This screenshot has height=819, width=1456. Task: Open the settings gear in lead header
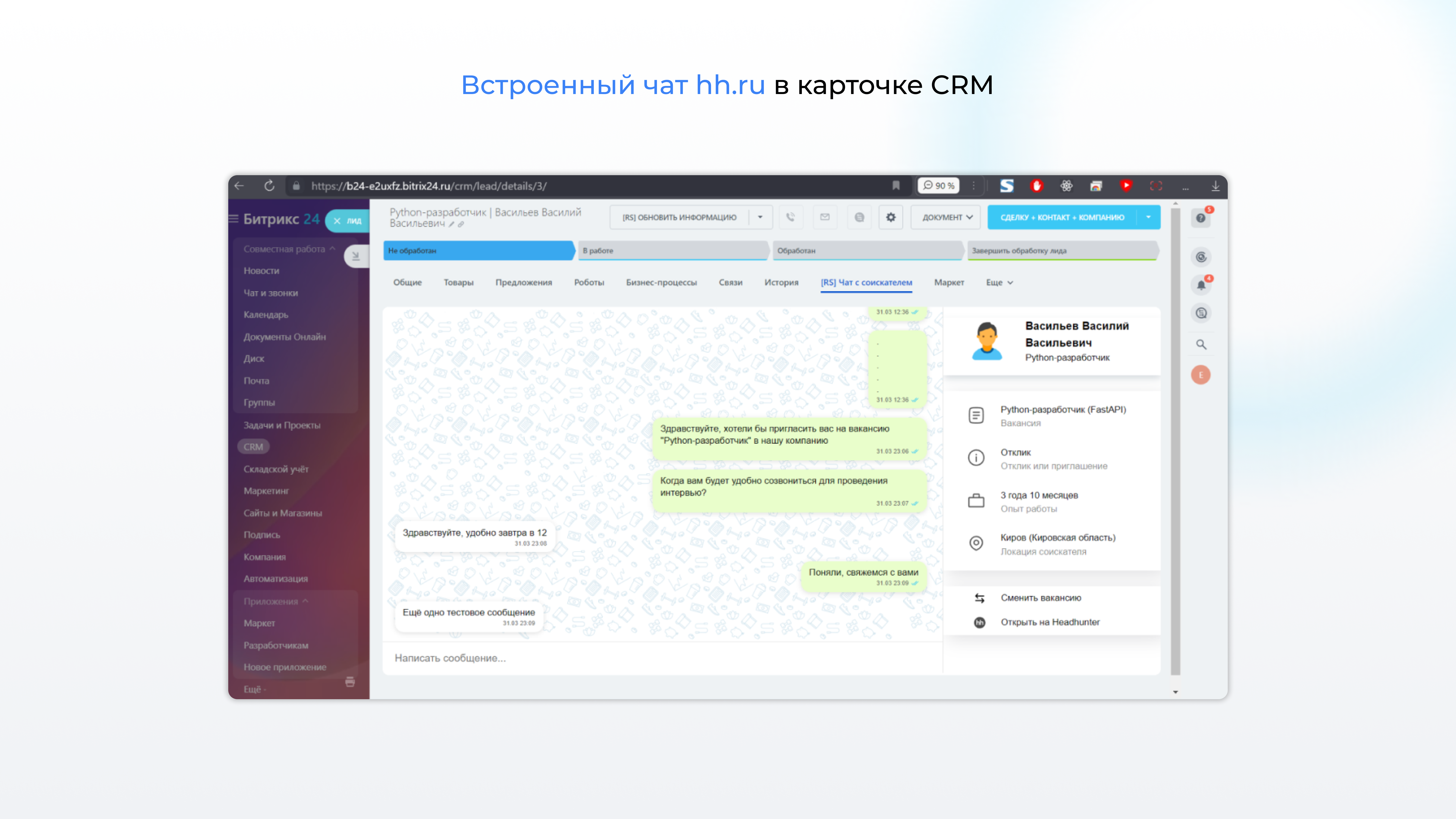pyautogui.click(x=891, y=217)
